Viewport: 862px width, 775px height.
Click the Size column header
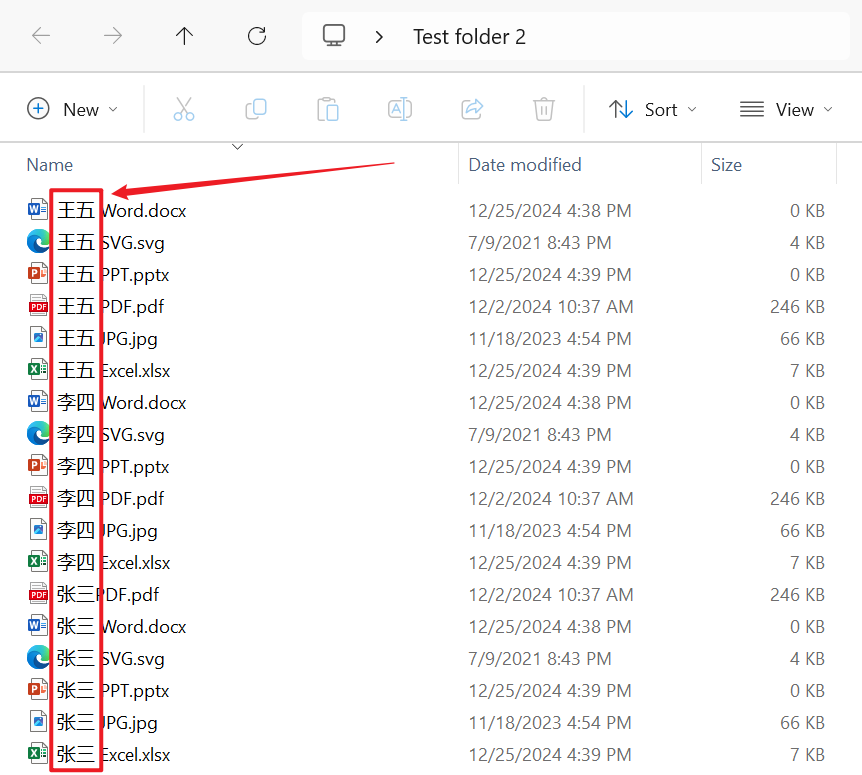coord(726,165)
